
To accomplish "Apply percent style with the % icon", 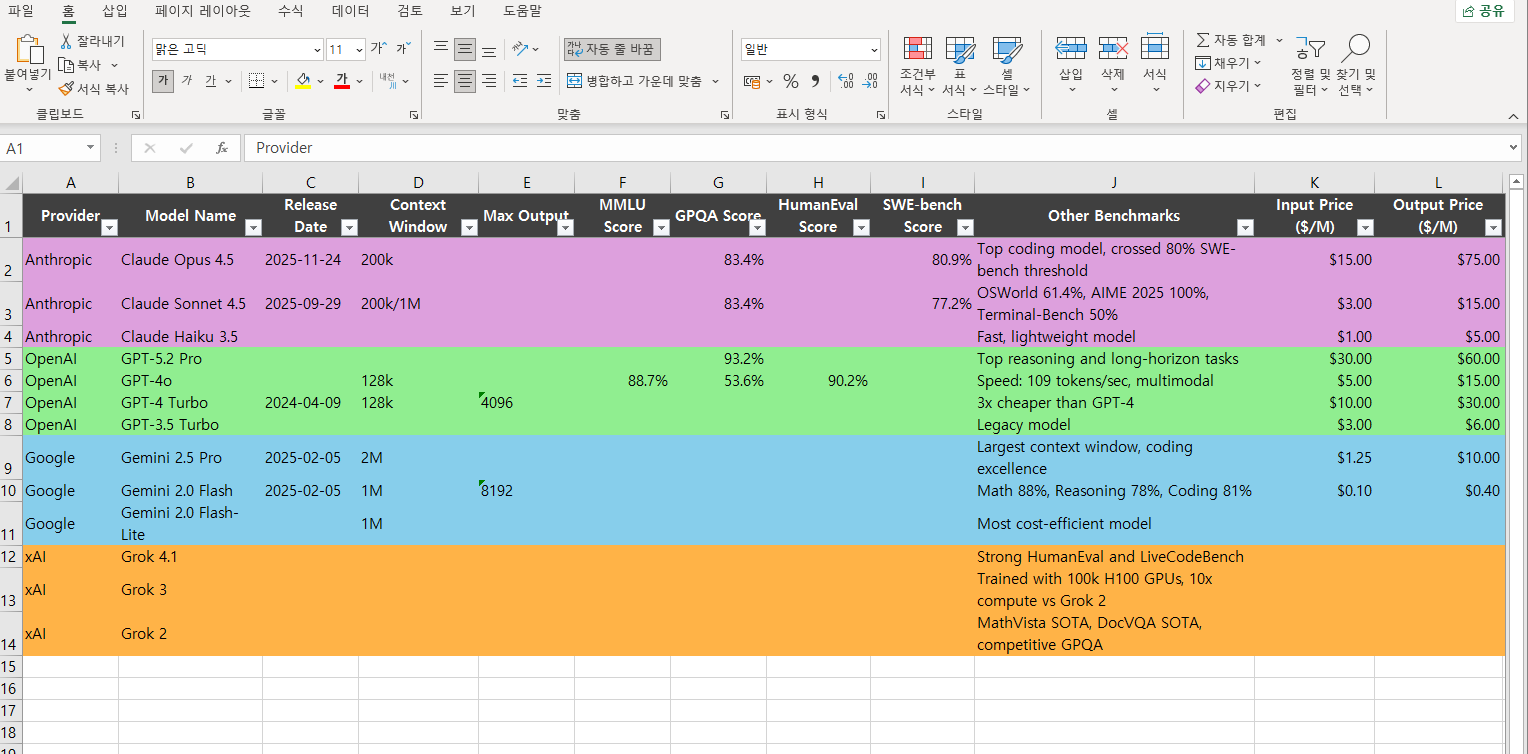I will tap(790, 81).
